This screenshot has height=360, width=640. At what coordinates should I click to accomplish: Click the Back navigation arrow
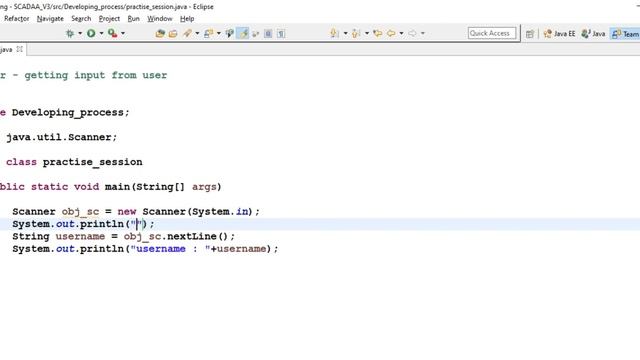[x=391, y=33]
